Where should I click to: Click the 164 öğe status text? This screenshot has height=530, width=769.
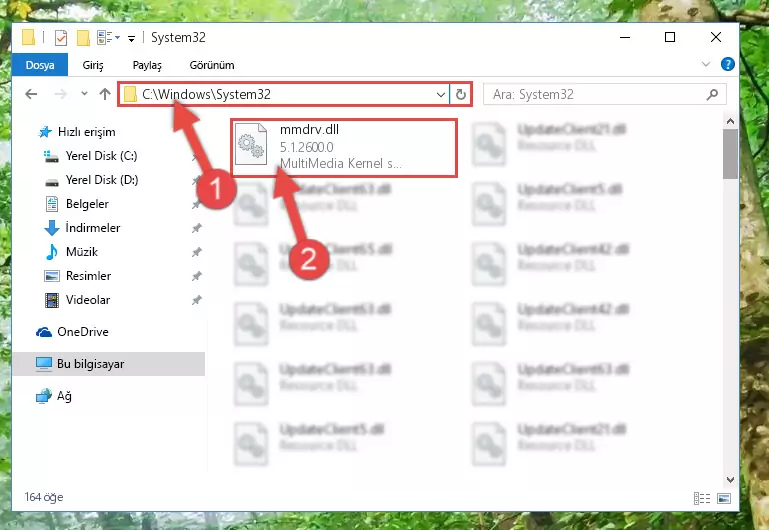[44, 497]
